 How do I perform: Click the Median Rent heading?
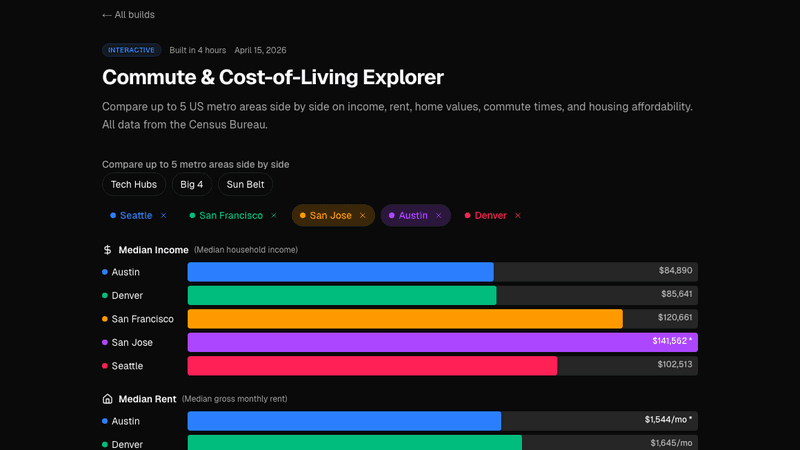click(x=147, y=399)
